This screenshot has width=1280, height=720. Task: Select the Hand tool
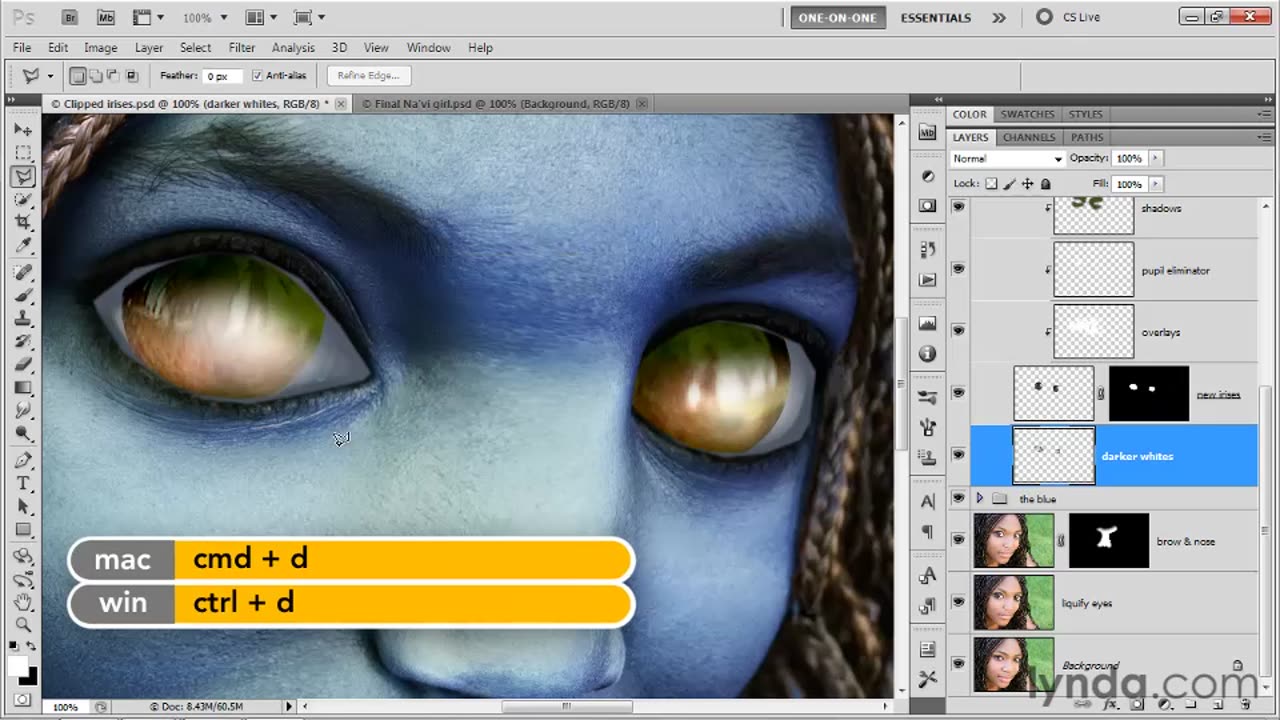23,602
